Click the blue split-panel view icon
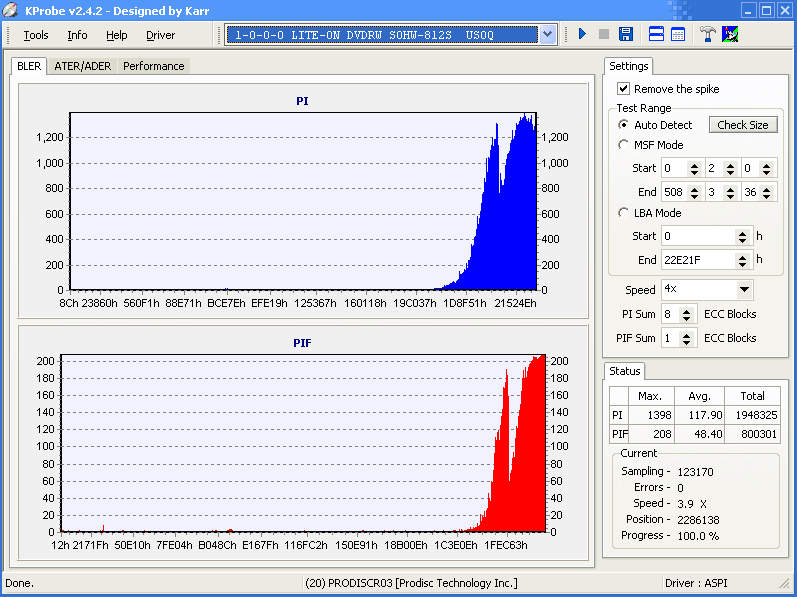The height and width of the screenshot is (597, 797). point(656,34)
